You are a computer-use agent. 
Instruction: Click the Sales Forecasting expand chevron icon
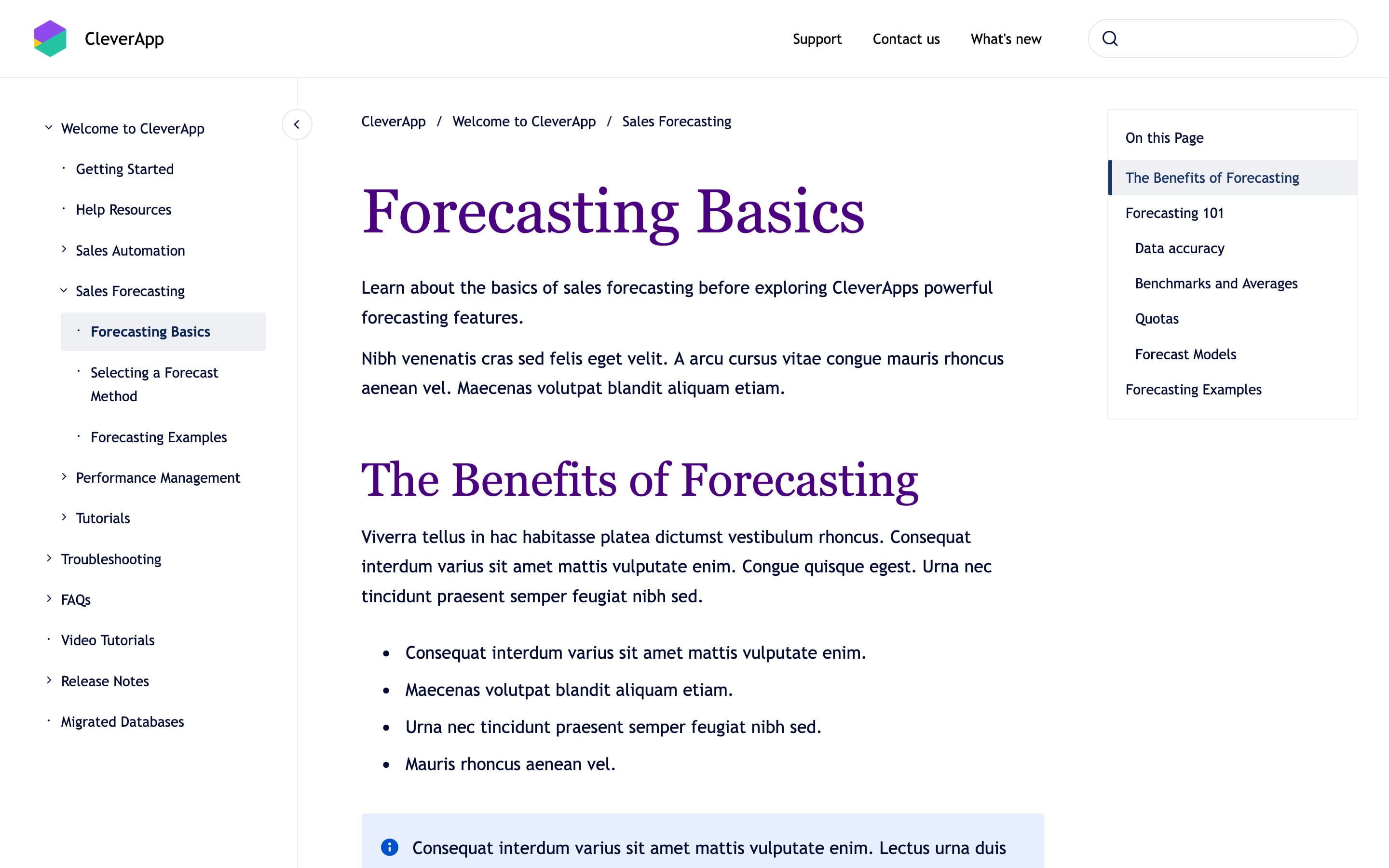point(62,291)
